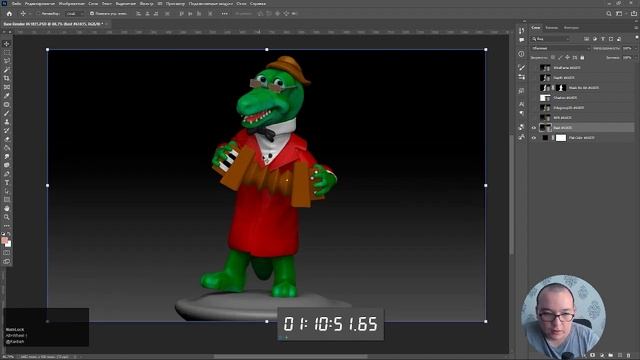640x360 pixels.
Task: Select the Eyedropper tool
Action: [x=7, y=96]
